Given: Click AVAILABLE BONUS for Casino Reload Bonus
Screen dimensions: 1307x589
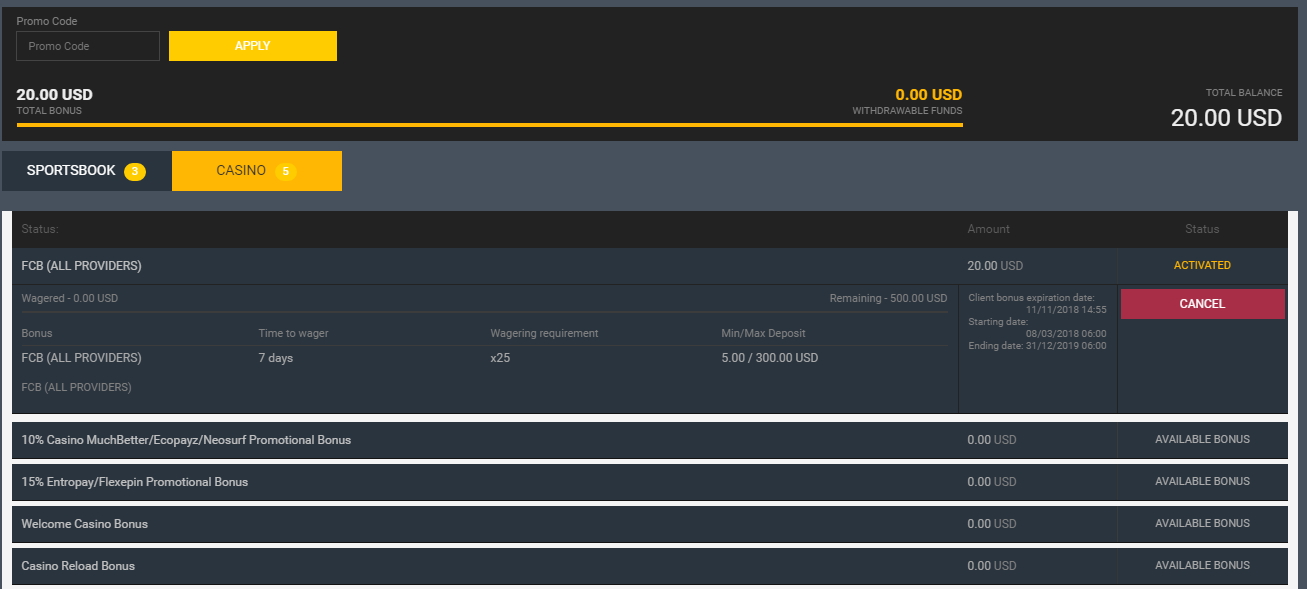Looking at the screenshot, I should coord(1202,566).
